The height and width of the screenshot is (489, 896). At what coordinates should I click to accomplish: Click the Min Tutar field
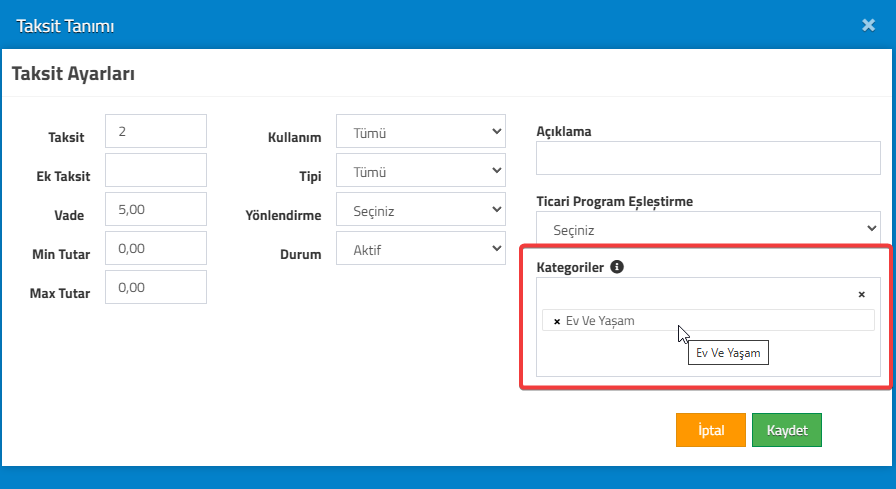coord(155,248)
